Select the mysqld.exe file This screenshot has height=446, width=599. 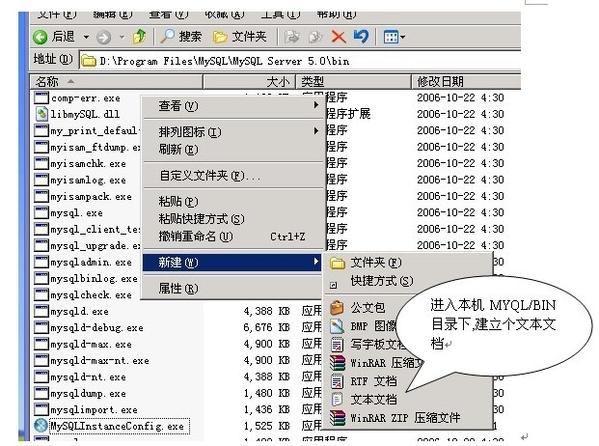click(x=71, y=311)
